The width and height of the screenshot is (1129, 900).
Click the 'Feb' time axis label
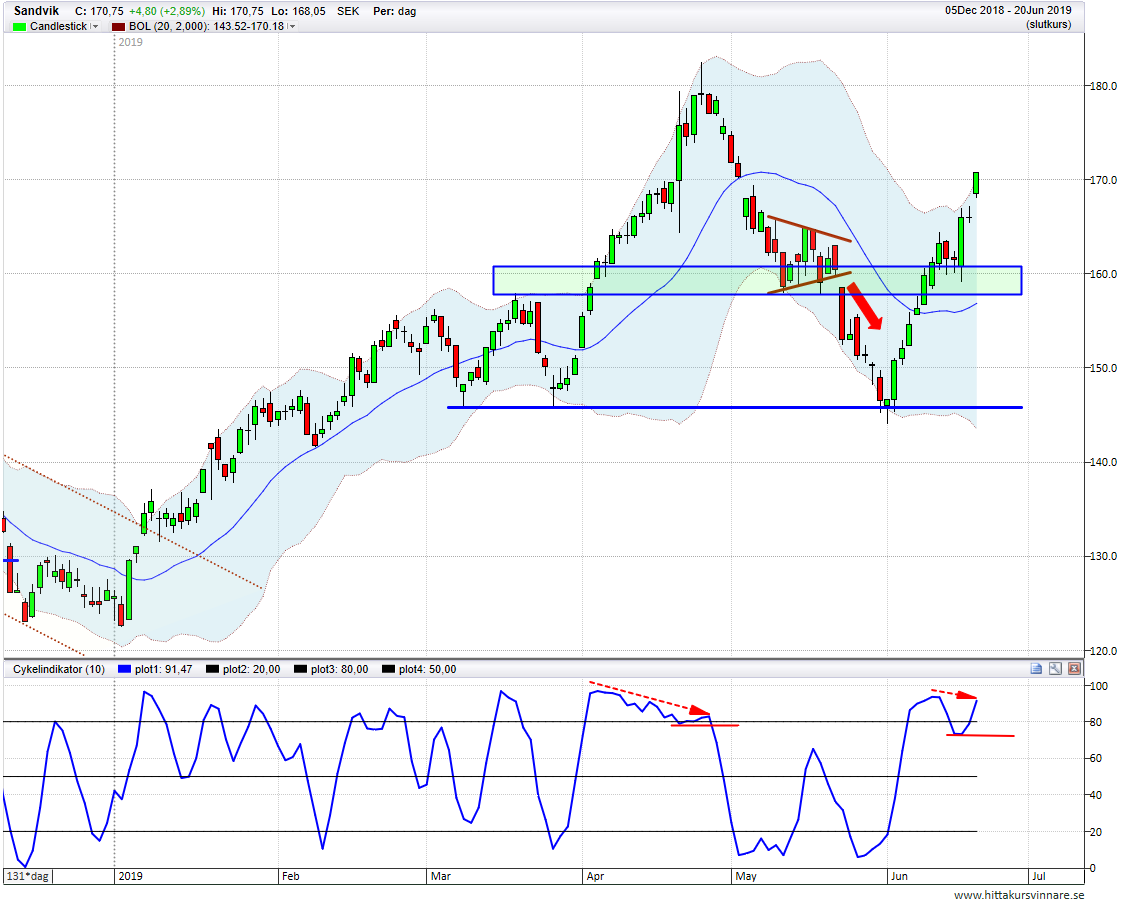tap(290, 876)
